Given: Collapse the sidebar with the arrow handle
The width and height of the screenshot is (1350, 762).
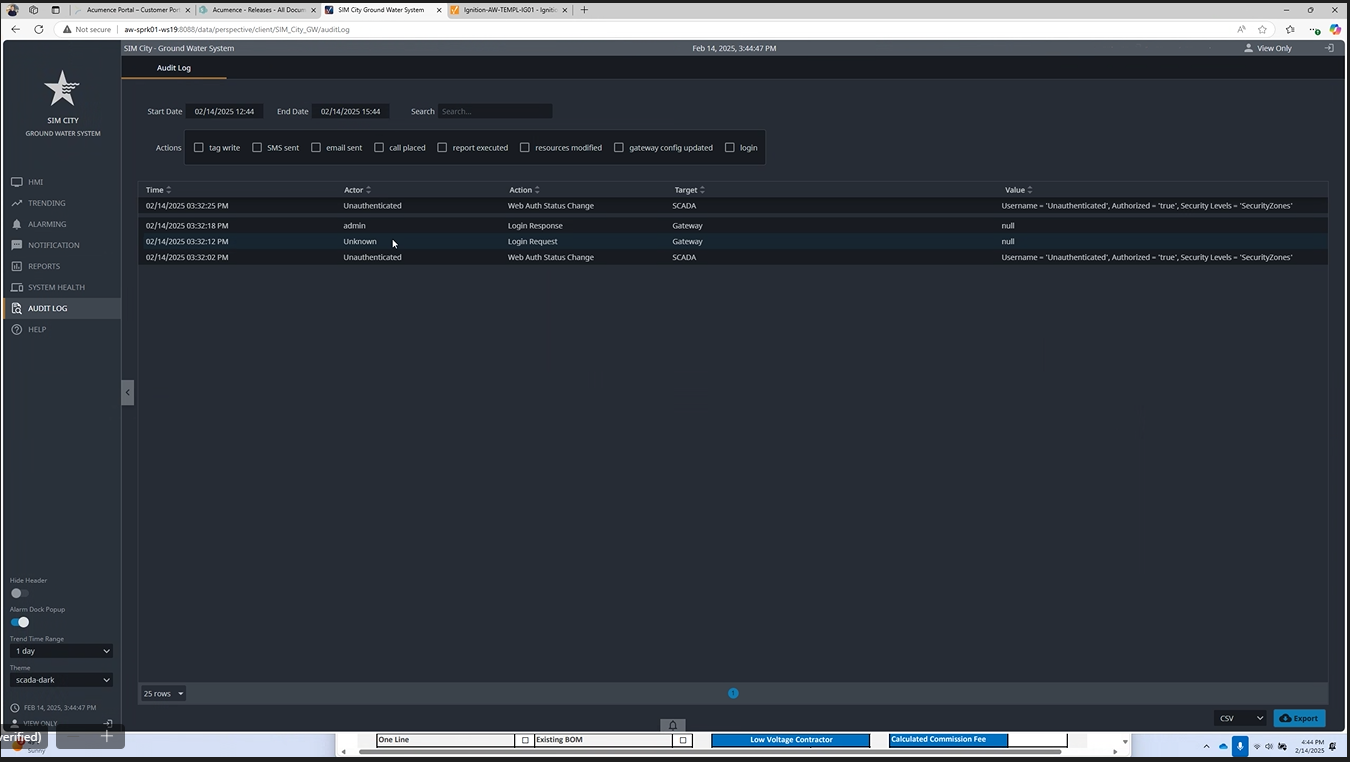Looking at the screenshot, I should (x=127, y=392).
